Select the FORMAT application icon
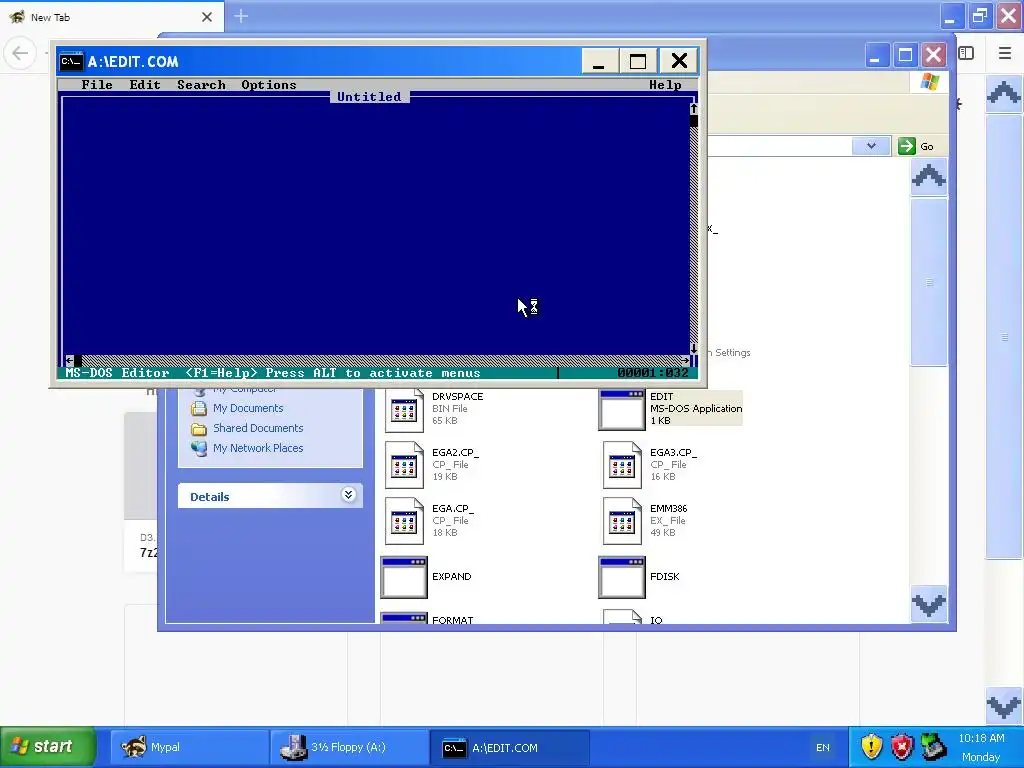The image size is (1024, 768). click(404, 618)
